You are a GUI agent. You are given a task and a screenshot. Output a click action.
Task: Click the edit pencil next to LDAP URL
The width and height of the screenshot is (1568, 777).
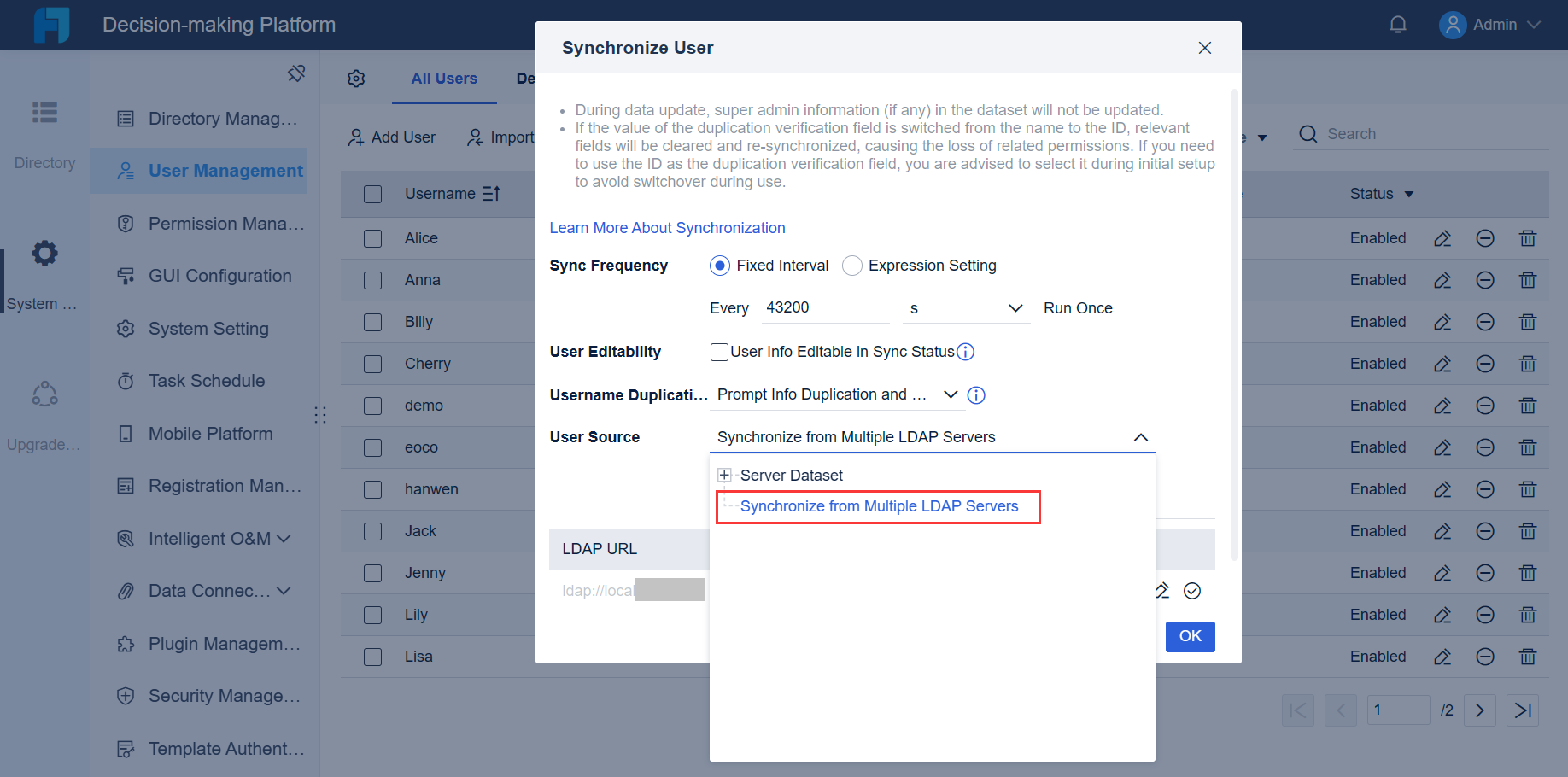pos(1161,590)
